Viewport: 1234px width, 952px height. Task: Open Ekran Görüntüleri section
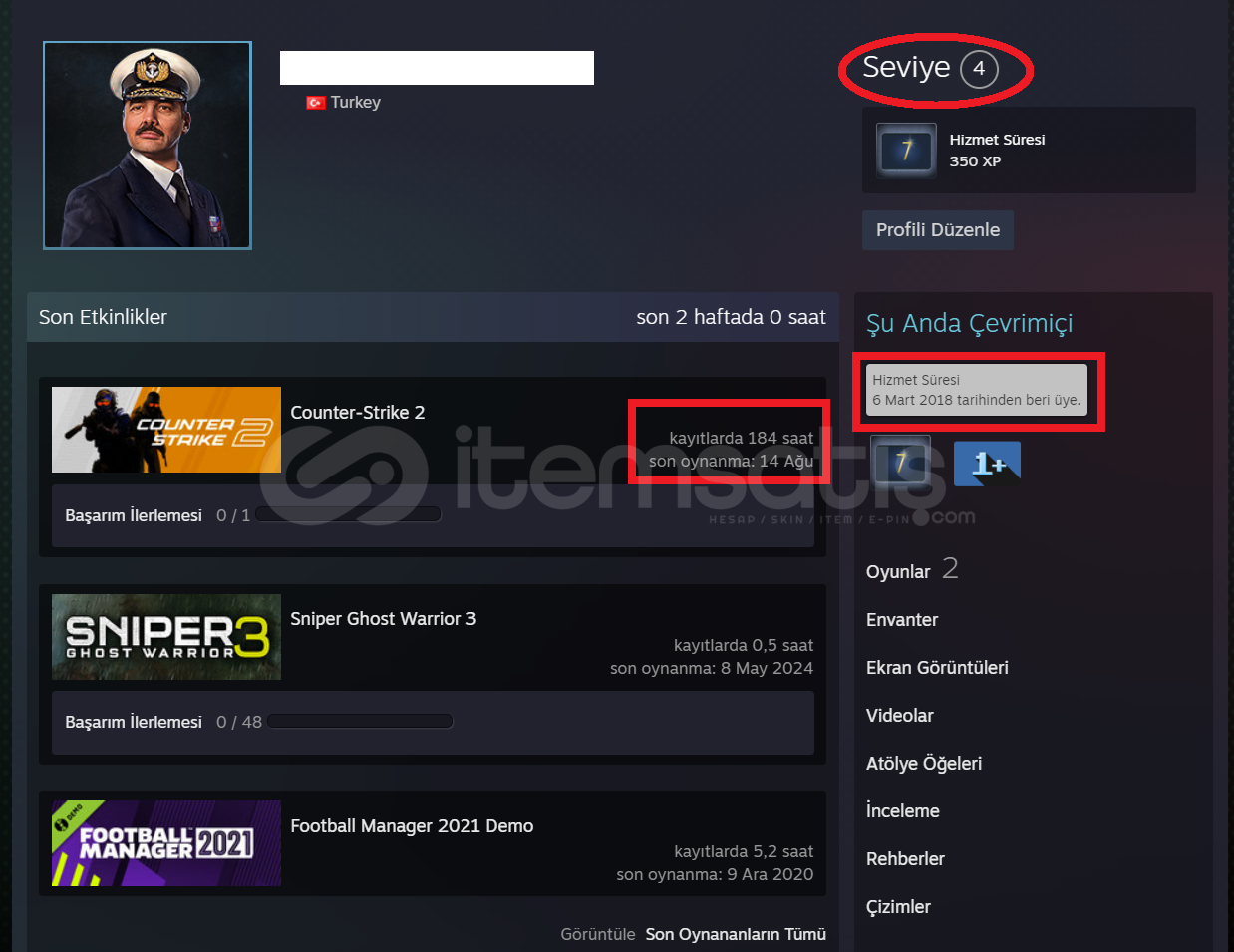937,668
